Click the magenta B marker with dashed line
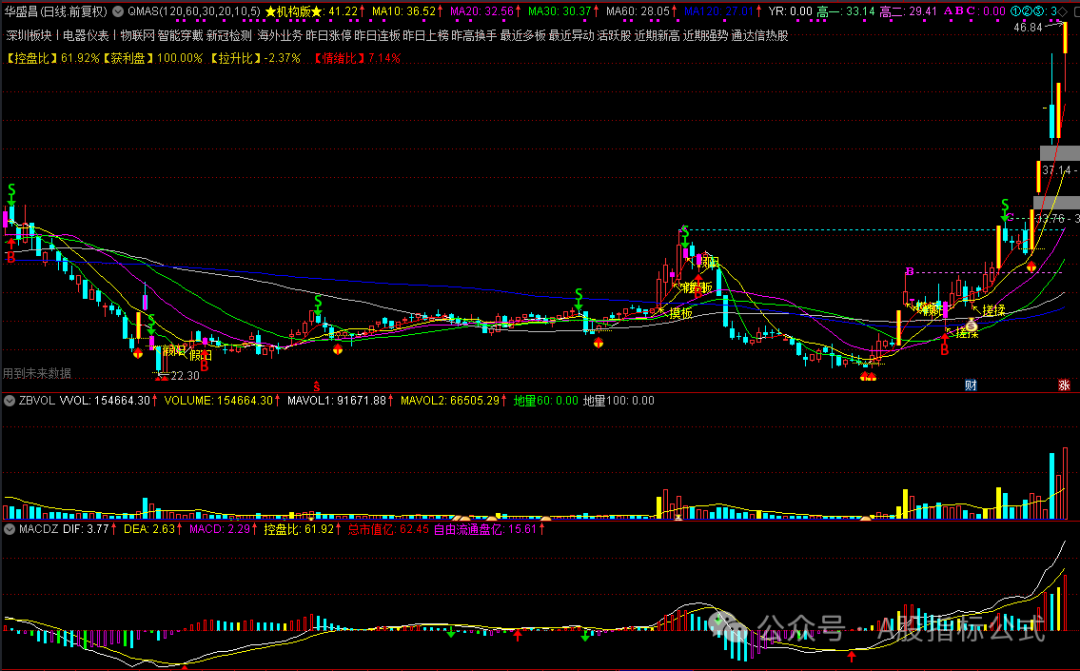 pos(909,271)
